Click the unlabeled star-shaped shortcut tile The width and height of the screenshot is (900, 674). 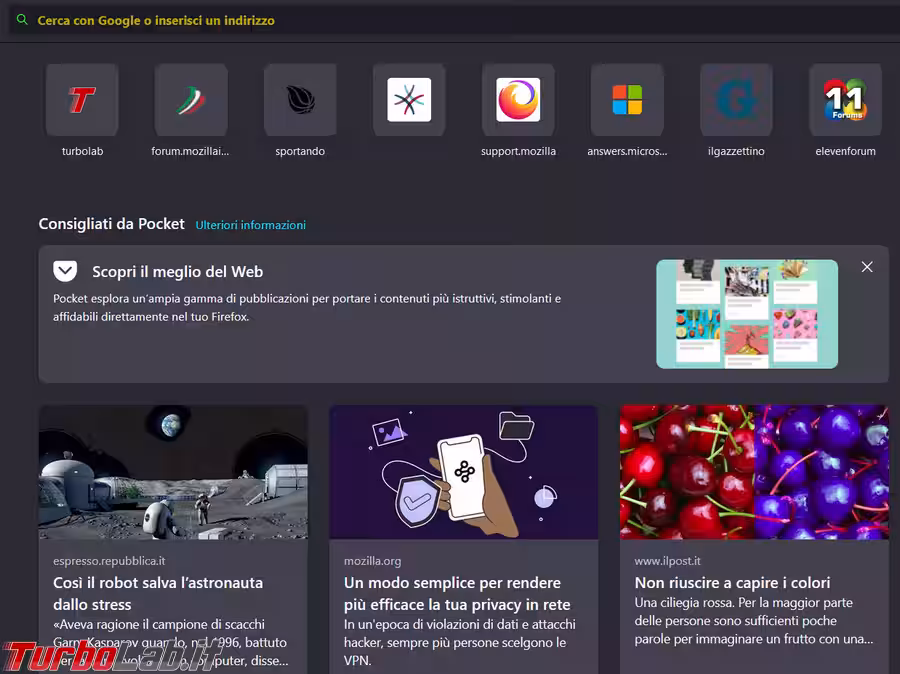click(409, 100)
